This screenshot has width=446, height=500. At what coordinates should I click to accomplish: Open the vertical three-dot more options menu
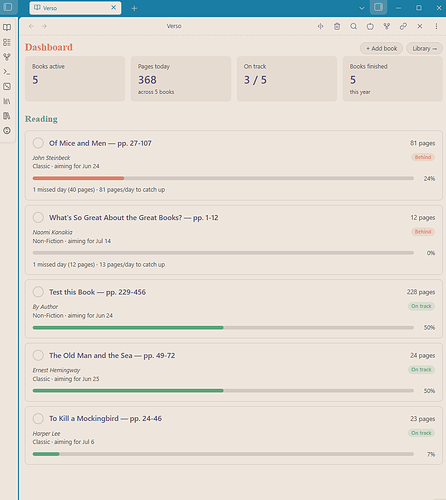(436, 26)
